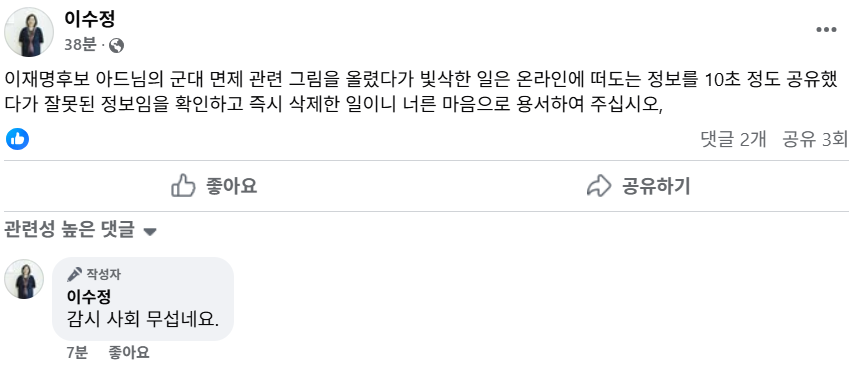
Task: Click the blue like reaction icon
Action: (x=17, y=139)
